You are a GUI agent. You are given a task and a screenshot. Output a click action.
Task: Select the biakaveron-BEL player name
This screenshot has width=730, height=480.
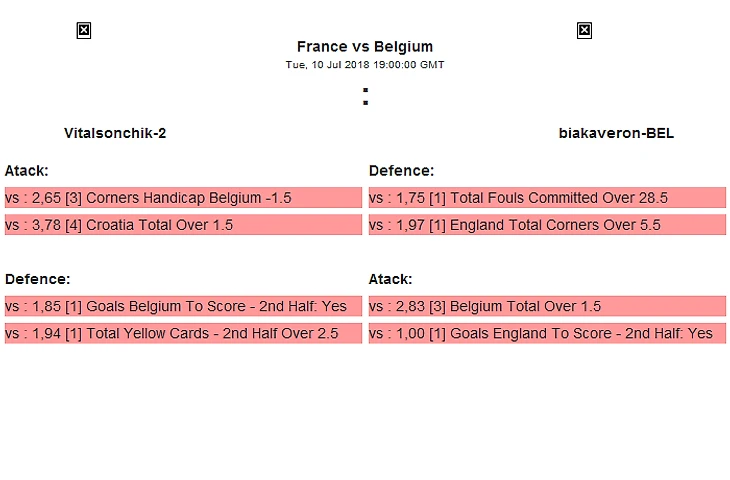616,133
